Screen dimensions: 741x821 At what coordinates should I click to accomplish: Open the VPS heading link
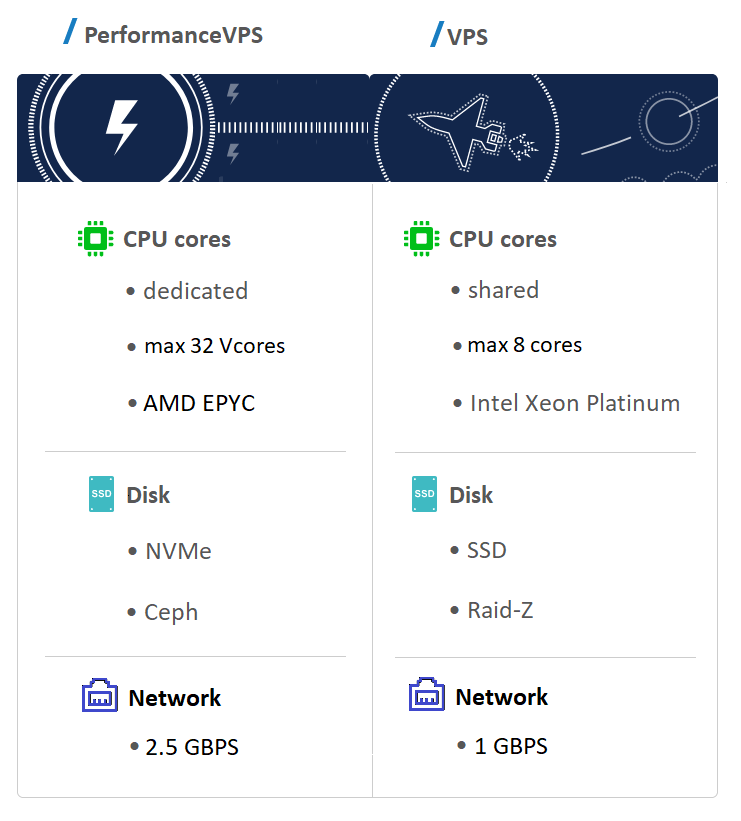[x=468, y=38]
